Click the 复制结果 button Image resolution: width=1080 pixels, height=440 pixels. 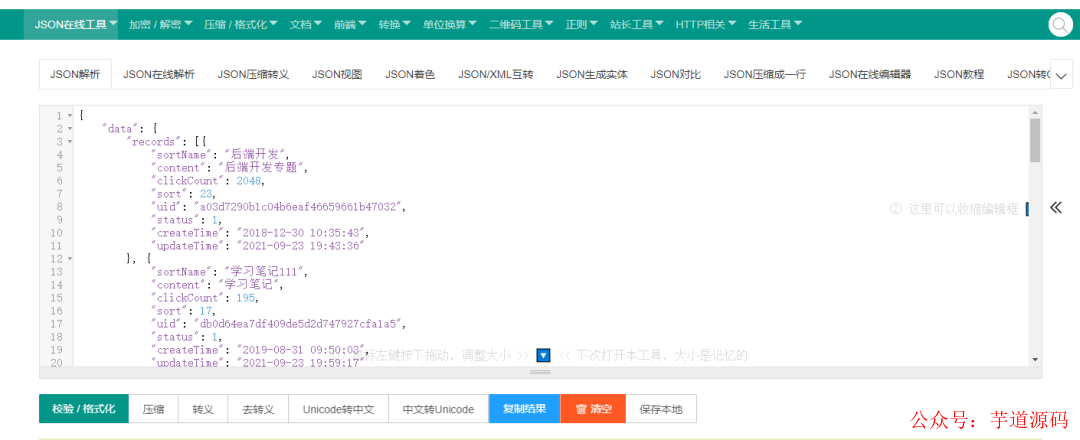(x=525, y=409)
